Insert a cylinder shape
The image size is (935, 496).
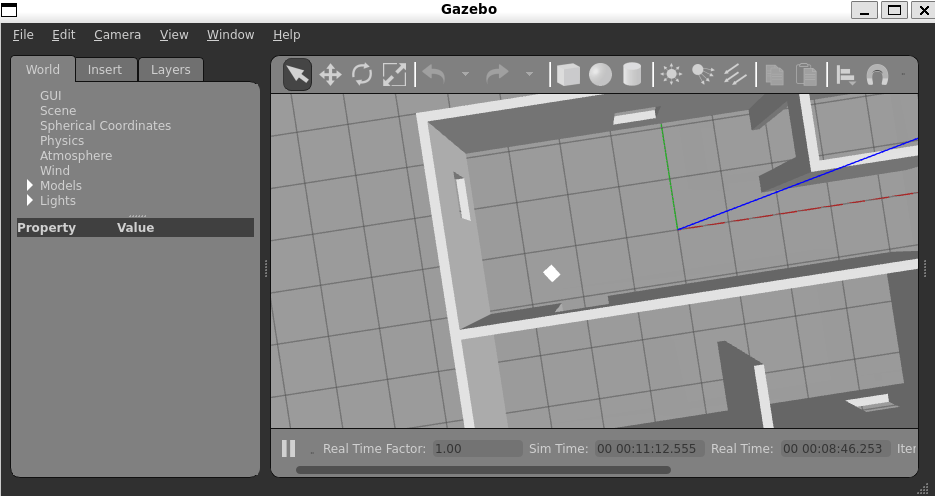pyautogui.click(x=632, y=75)
